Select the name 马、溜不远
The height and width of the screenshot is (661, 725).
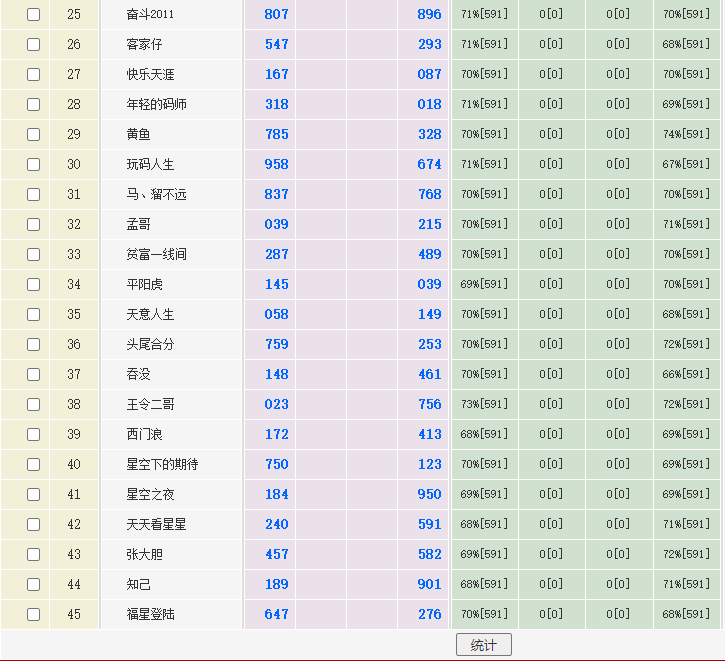pyautogui.click(x=156, y=195)
